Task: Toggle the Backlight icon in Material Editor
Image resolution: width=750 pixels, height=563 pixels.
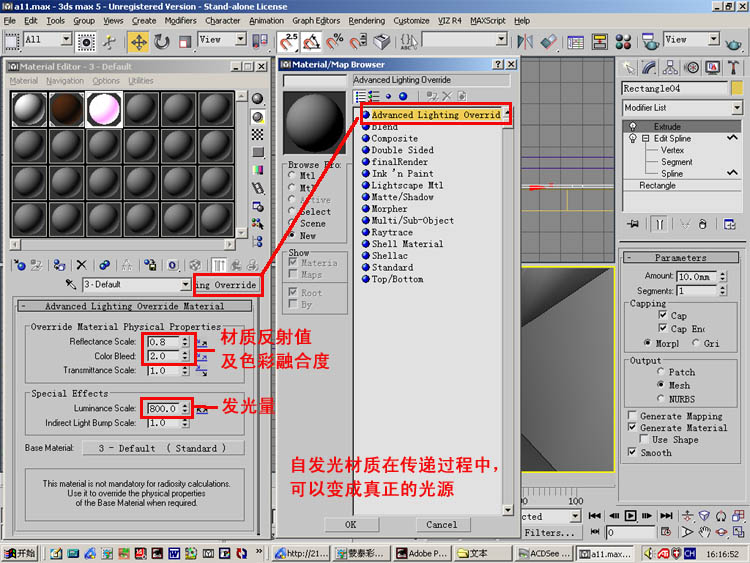Action: point(258,117)
